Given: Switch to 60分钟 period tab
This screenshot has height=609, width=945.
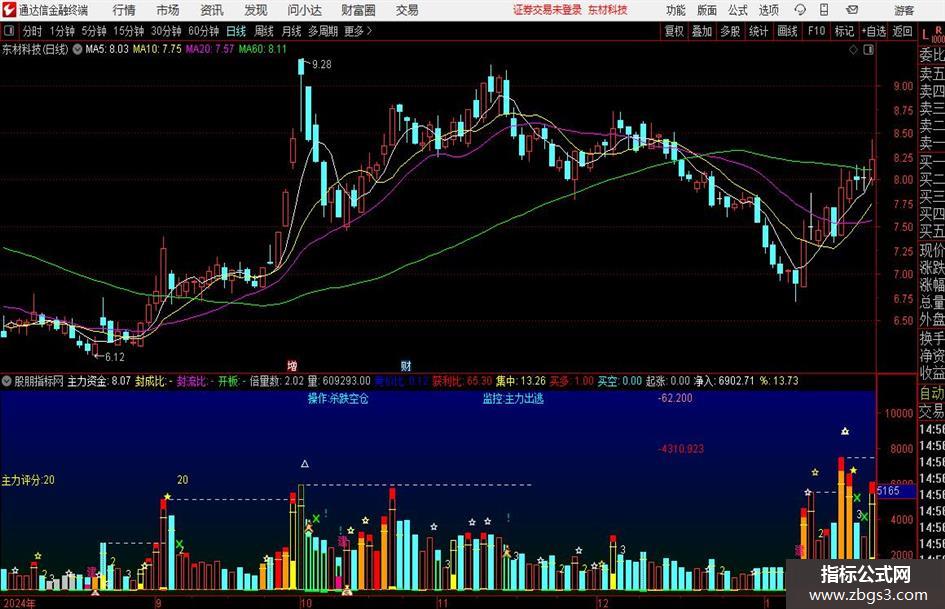Looking at the screenshot, I should [x=204, y=31].
